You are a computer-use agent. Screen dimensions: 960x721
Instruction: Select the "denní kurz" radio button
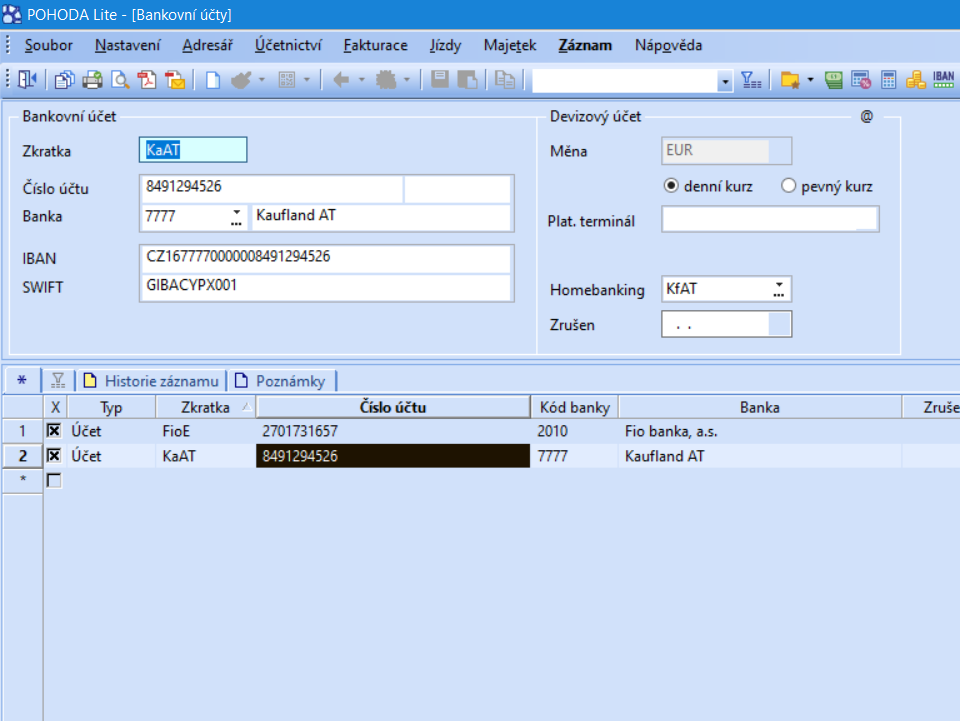671,186
